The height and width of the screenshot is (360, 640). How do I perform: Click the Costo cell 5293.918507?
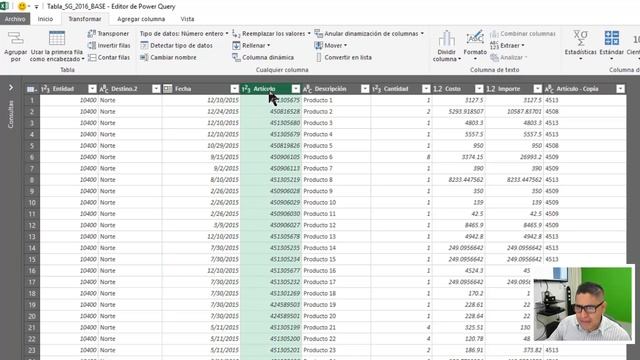[x=458, y=111]
